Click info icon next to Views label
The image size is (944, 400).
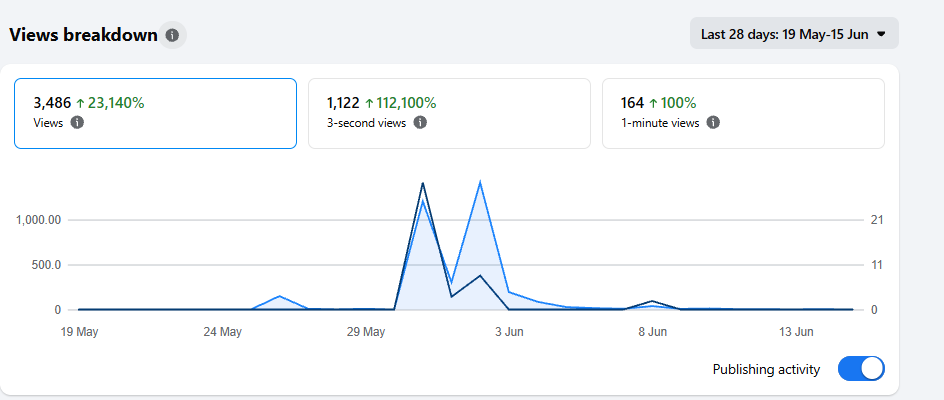pos(76,123)
